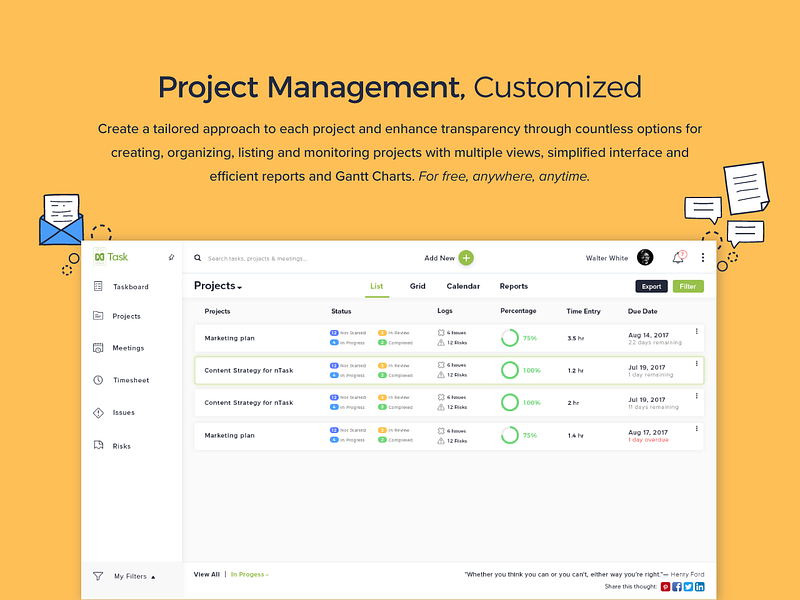
Task: Click the 1 day overdue label
Action: pos(648,440)
